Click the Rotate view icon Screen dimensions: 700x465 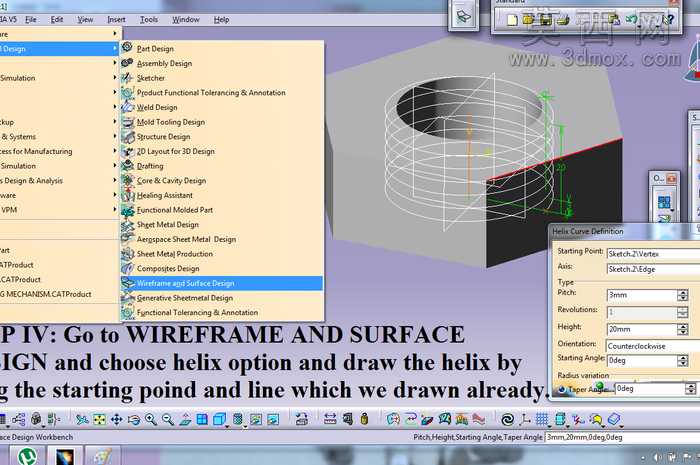pyautogui.click(x=133, y=419)
